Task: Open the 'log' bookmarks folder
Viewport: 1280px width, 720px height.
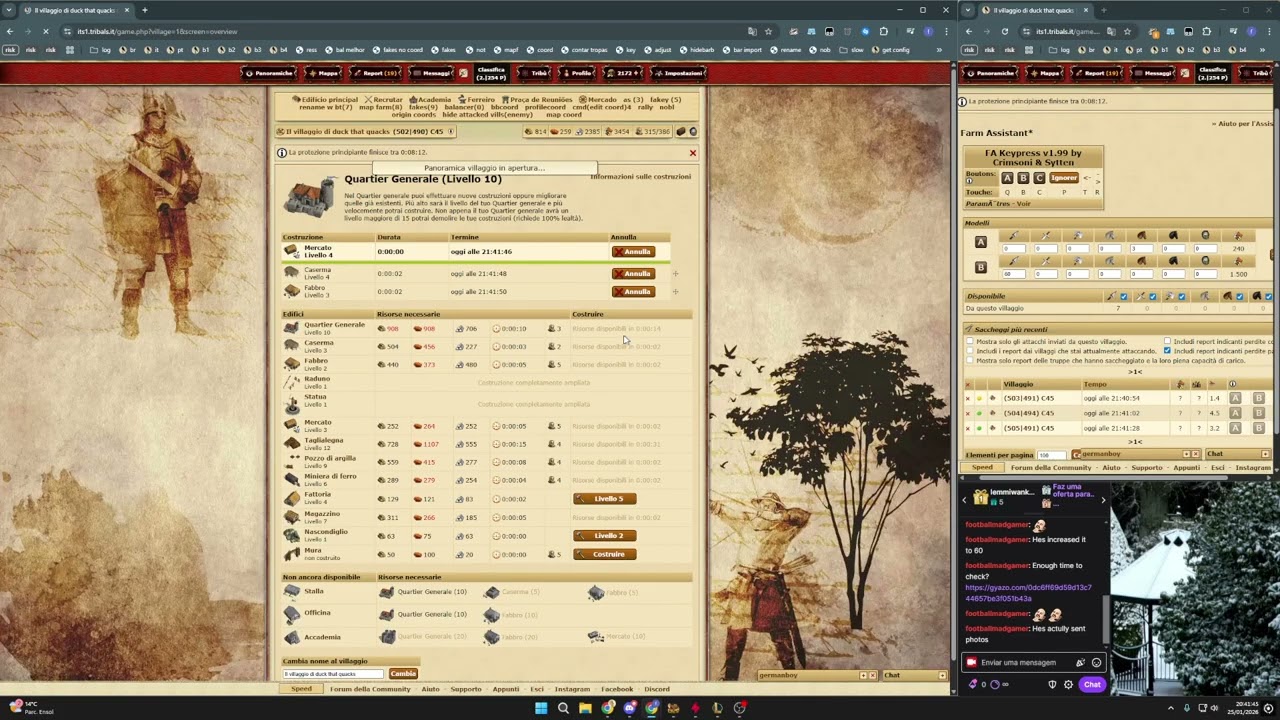Action: coord(101,49)
